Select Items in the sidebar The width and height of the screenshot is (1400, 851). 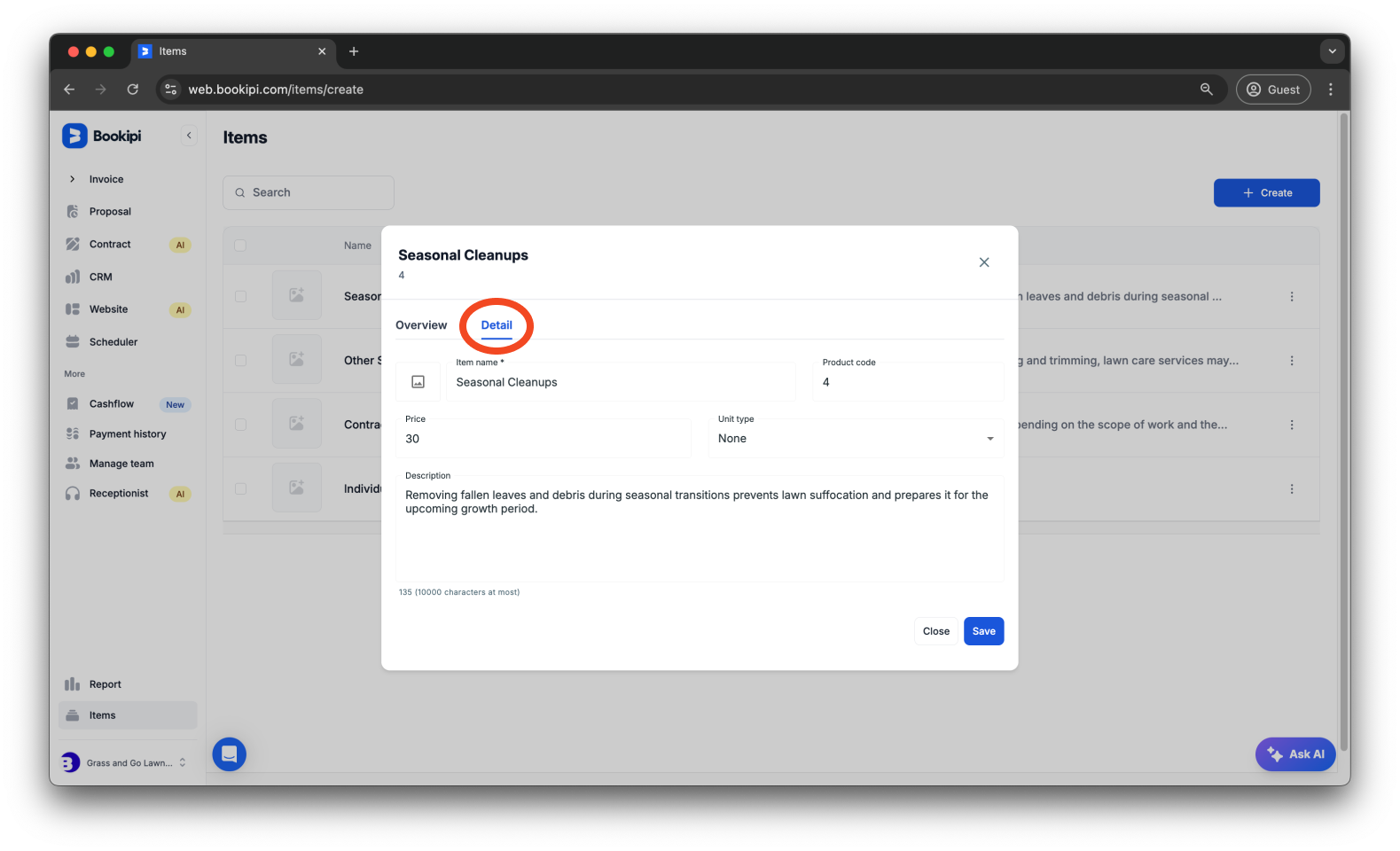coord(128,715)
